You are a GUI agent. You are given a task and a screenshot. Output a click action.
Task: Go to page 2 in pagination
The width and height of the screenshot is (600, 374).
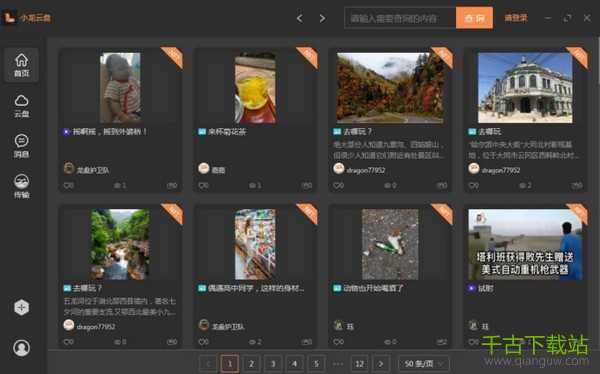pyautogui.click(x=251, y=363)
